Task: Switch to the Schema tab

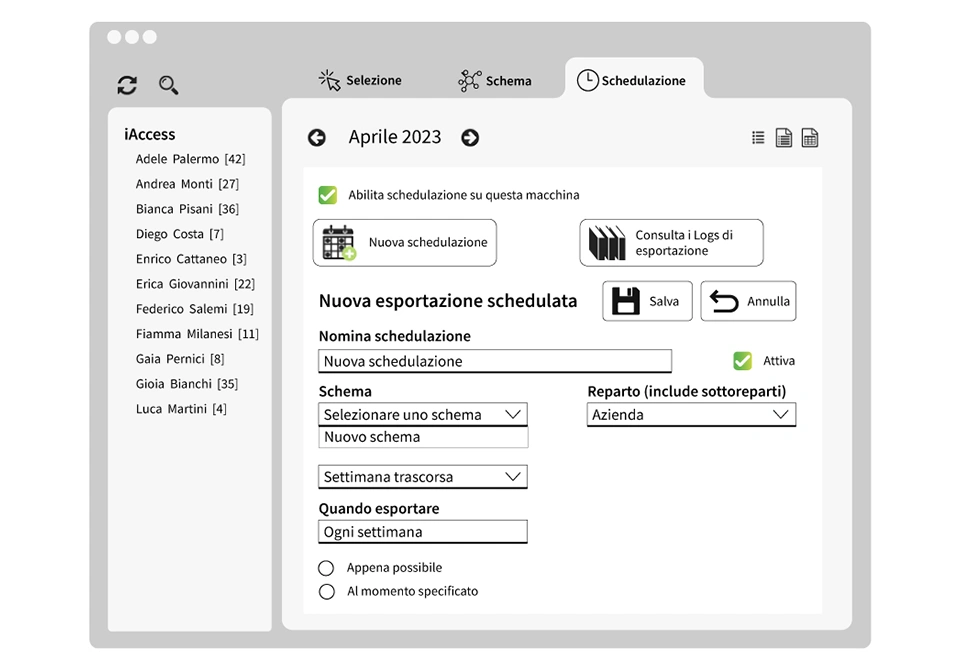Action: [x=495, y=80]
